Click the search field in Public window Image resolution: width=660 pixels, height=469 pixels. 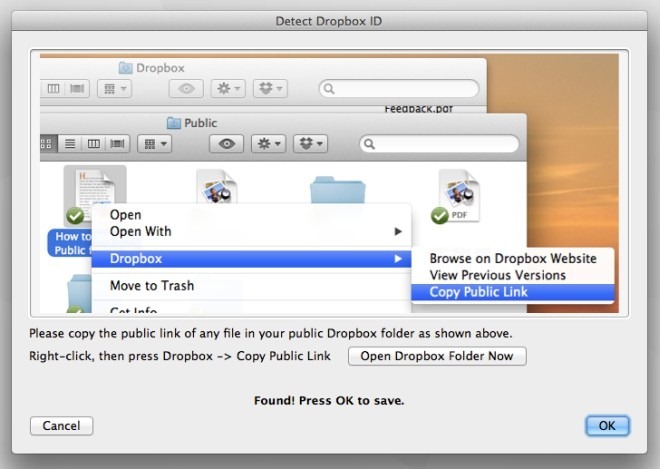click(x=439, y=144)
